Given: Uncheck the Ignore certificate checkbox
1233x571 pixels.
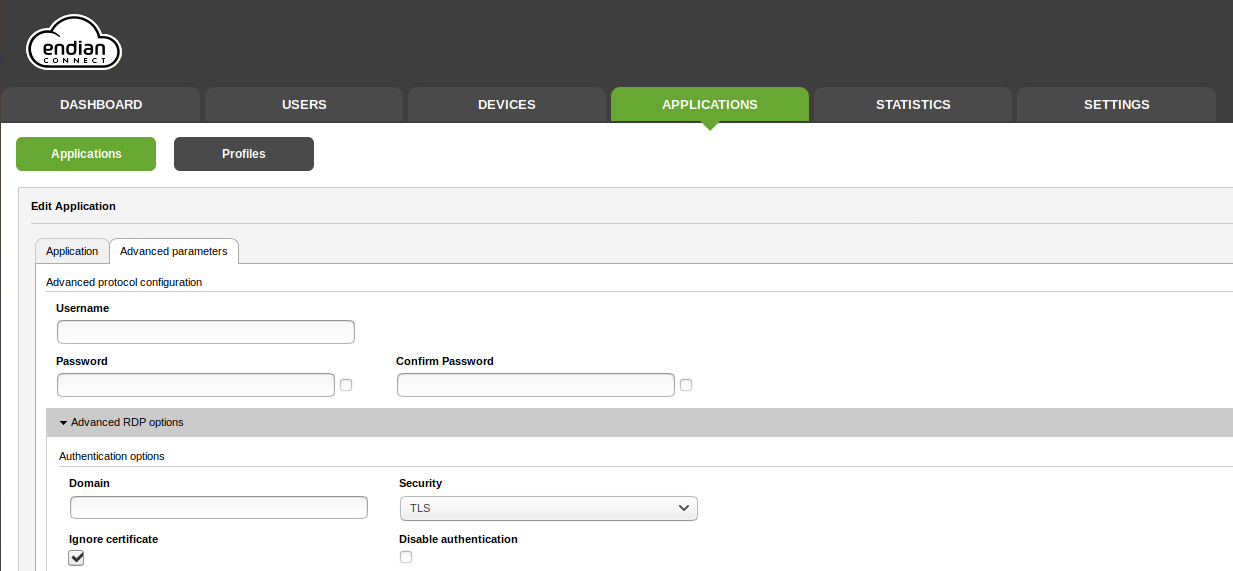Looking at the screenshot, I should tap(76, 558).
